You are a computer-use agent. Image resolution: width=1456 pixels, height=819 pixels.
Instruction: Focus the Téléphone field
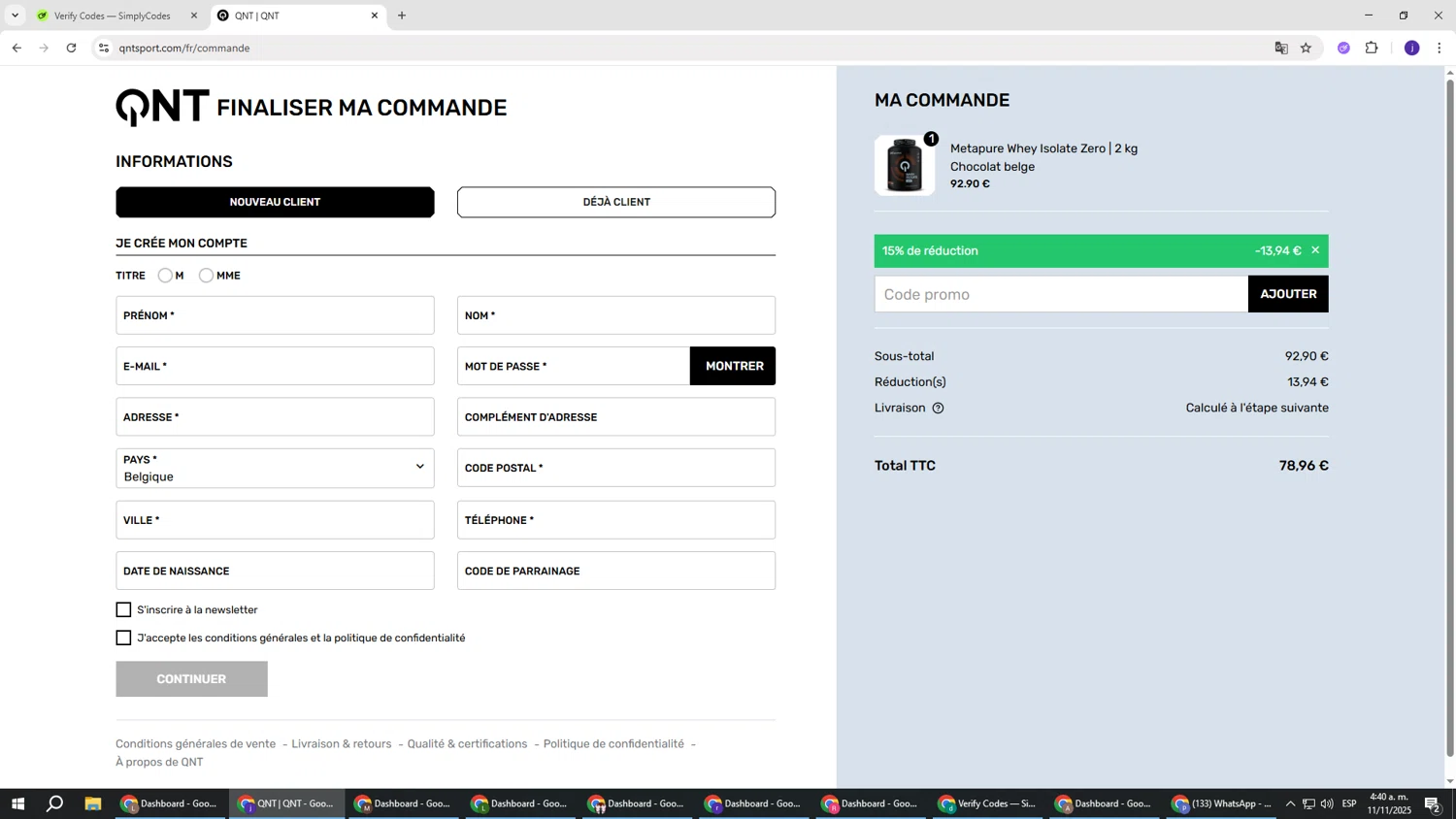[x=616, y=520]
